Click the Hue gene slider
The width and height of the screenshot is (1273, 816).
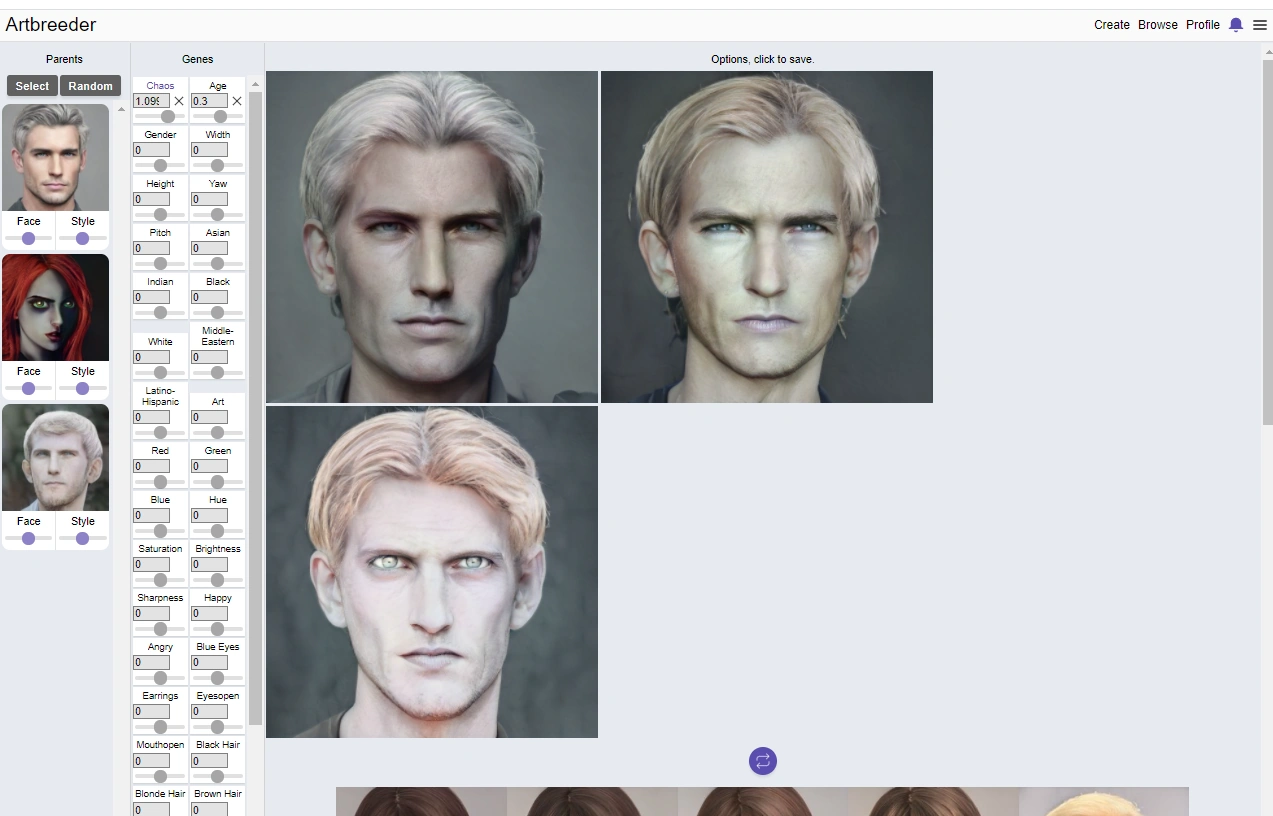tap(218, 531)
